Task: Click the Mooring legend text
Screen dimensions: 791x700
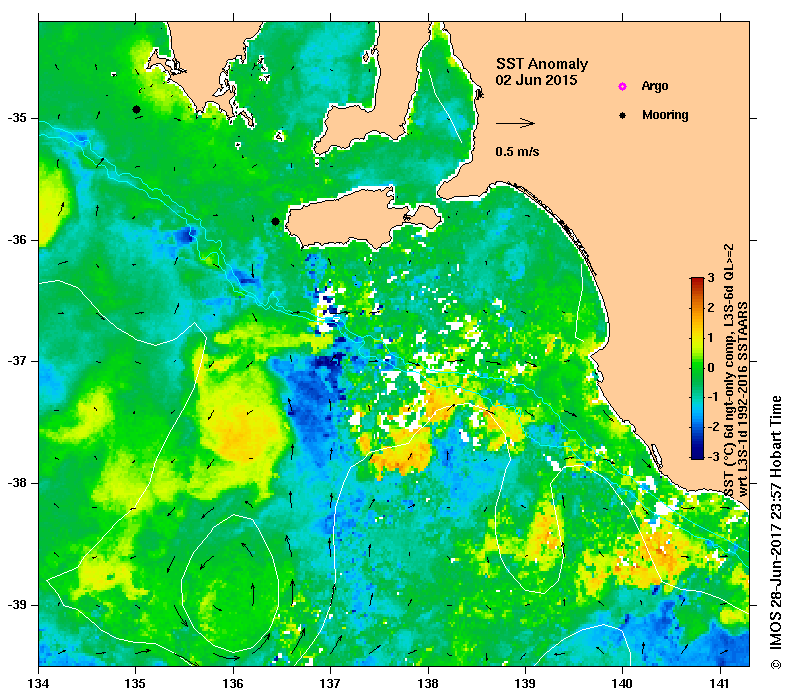Action: click(x=665, y=115)
